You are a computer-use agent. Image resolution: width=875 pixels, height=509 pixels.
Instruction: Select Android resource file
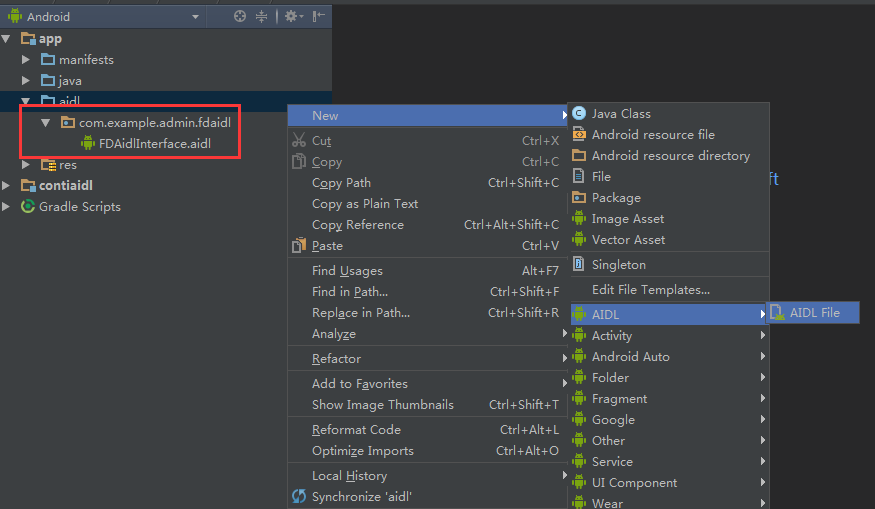669,135
